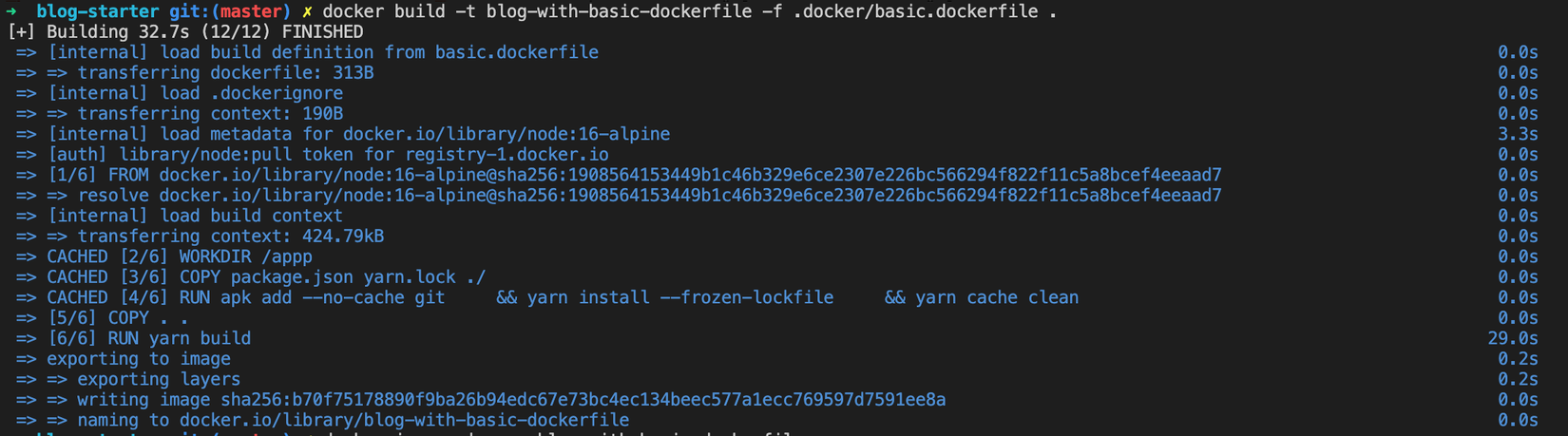
Task: Click the "CACHED [2/6] WORKDIR /appp" step
Action: point(179,256)
